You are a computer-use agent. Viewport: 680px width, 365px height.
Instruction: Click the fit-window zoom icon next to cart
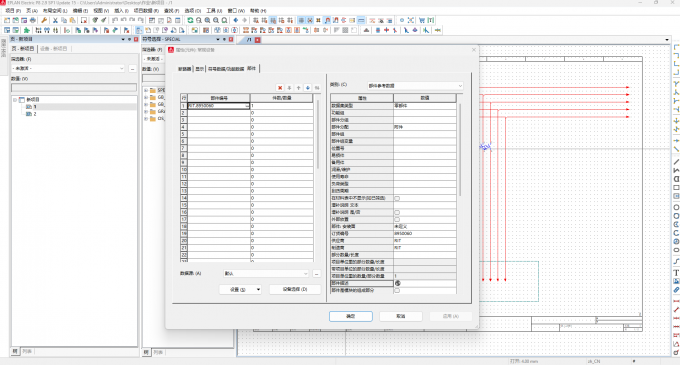click(x=411, y=20)
